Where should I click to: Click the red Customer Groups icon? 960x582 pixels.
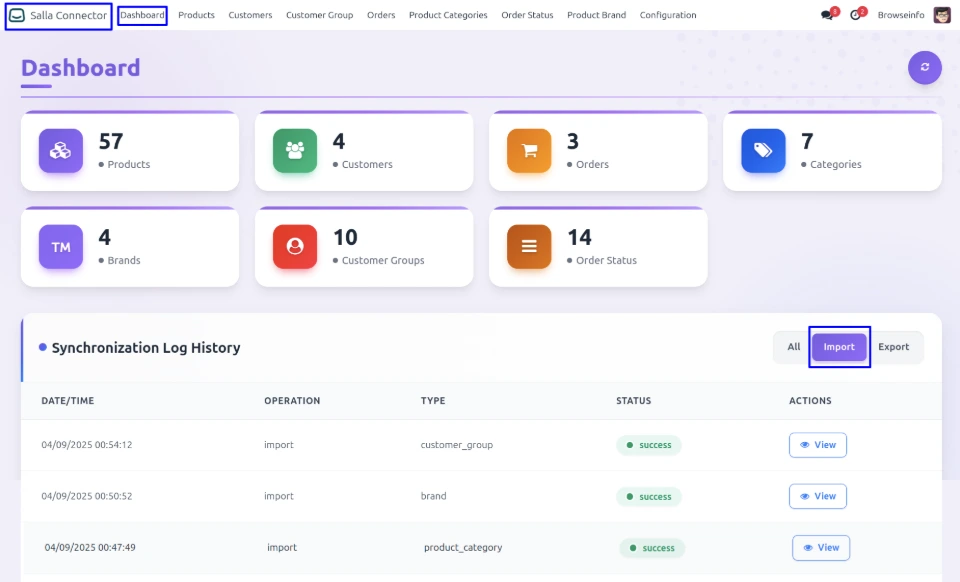[x=295, y=247]
